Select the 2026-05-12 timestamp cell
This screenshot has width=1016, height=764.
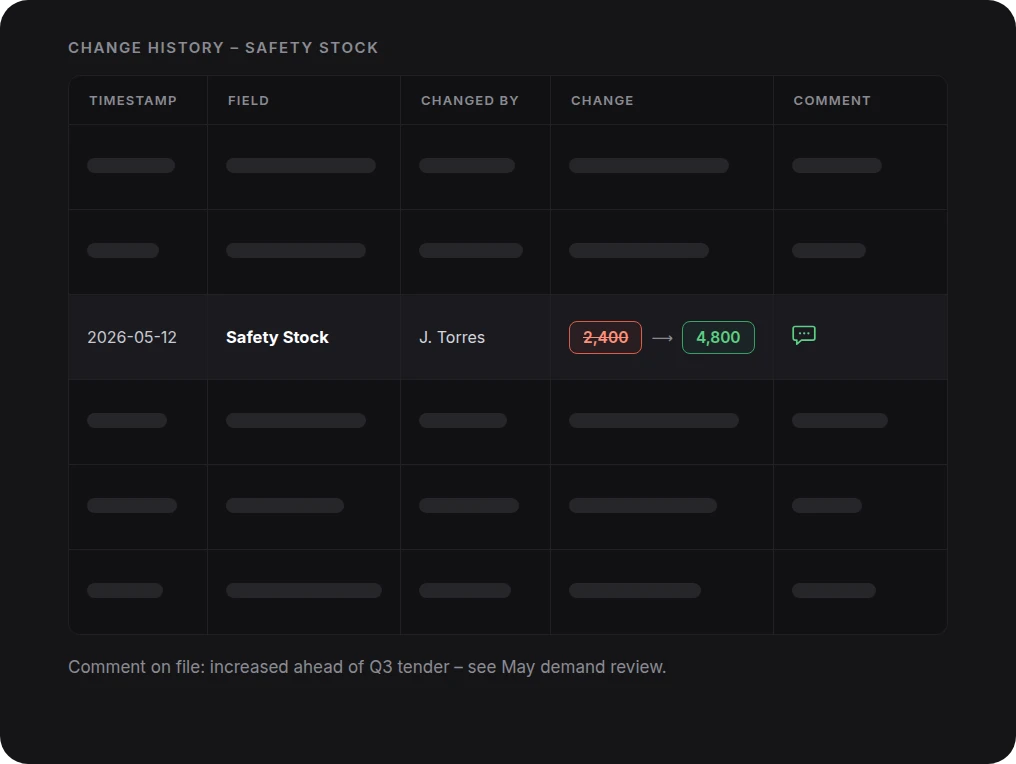pyautogui.click(x=138, y=337)
